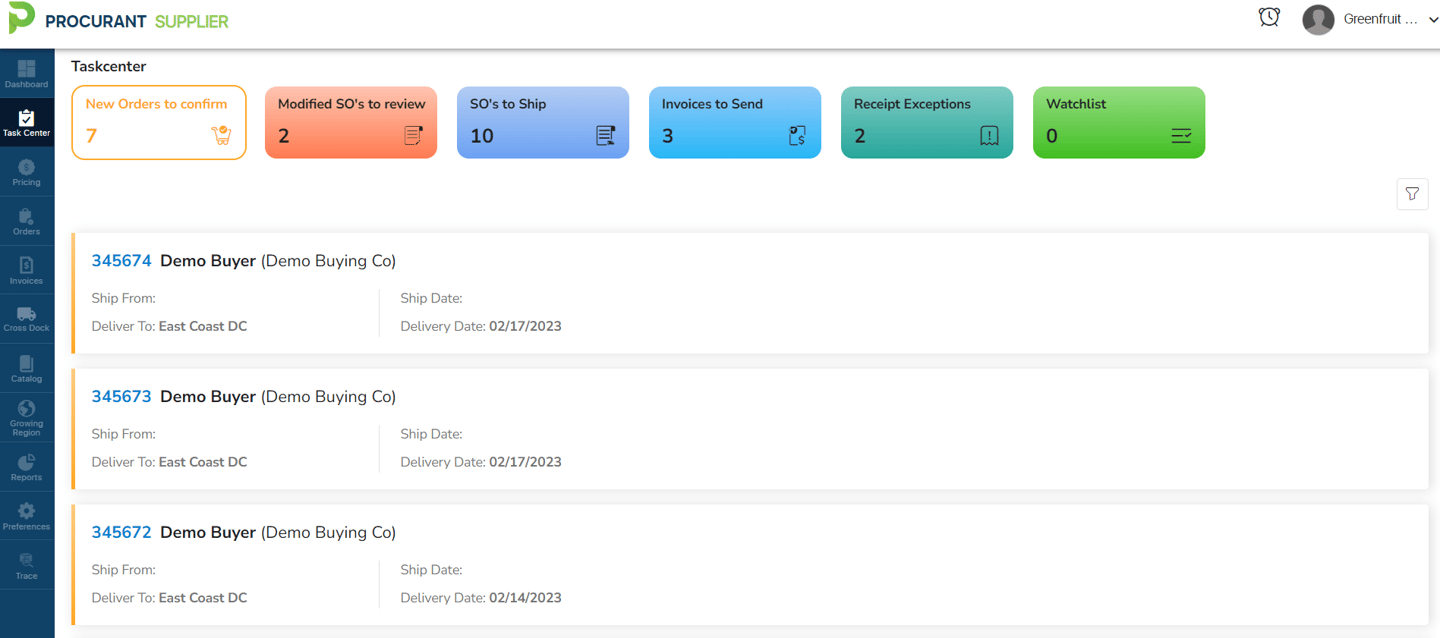Select the Pricing sidebar icon
The width and height of the screenshot is (1440, 638).
point(27,171)
